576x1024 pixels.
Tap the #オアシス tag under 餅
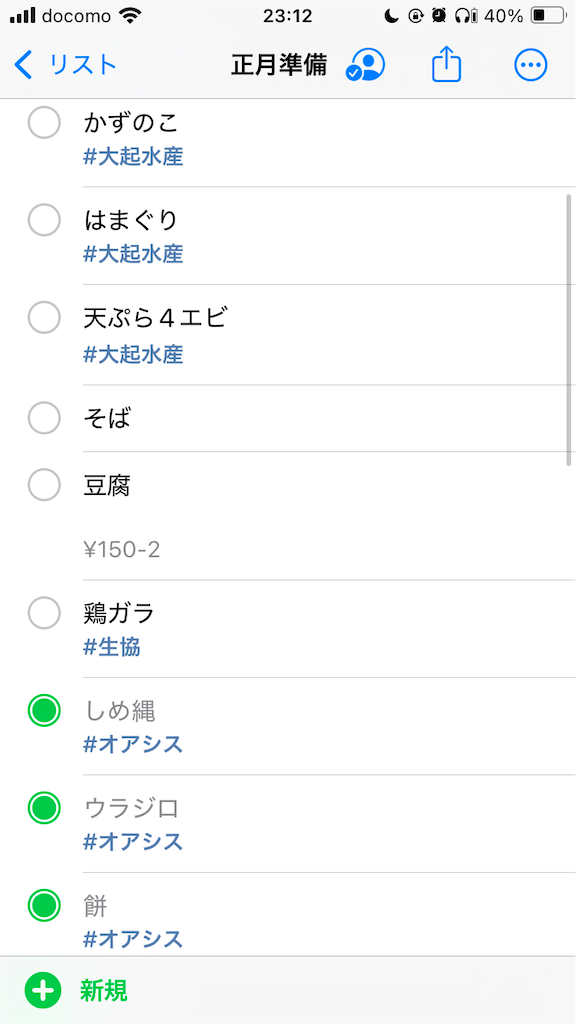tap(133, 939)
